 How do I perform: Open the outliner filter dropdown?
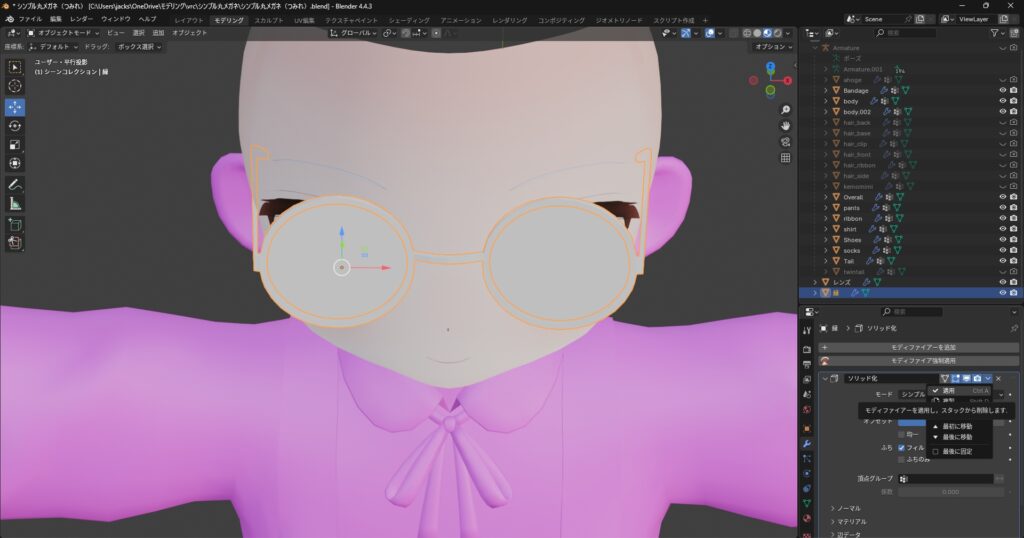[x=998, y=33]
